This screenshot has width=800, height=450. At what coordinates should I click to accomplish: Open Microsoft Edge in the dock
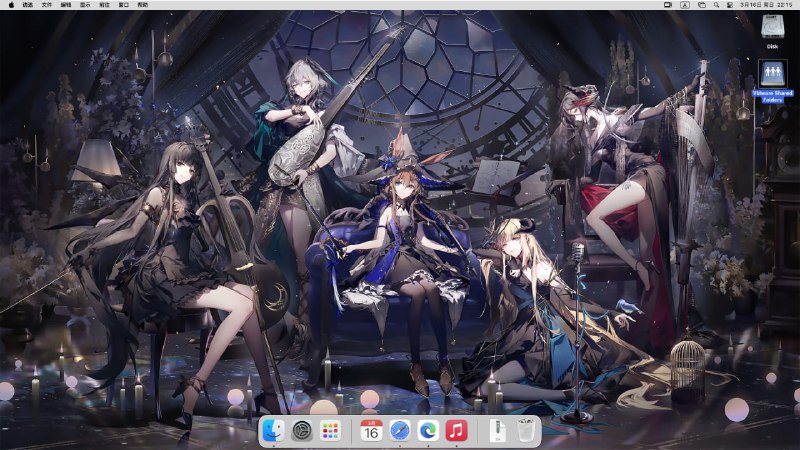pyautogui.click(x=428, y=431)
